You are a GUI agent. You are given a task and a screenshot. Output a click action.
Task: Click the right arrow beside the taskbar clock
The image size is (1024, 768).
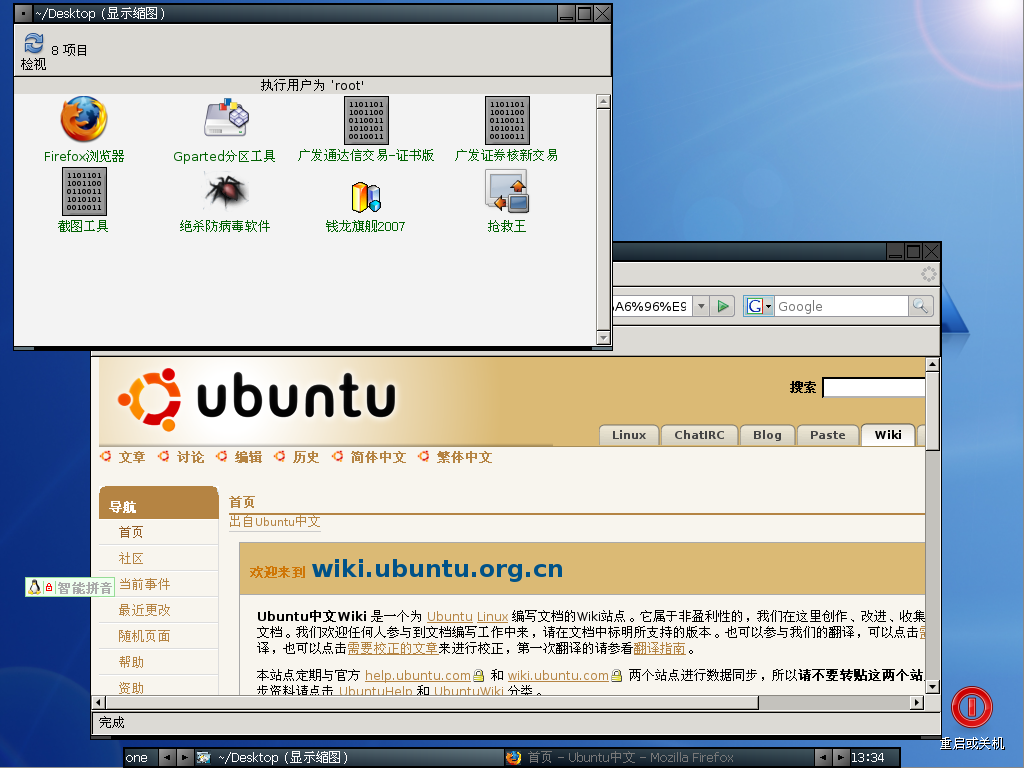pos(841,758)
